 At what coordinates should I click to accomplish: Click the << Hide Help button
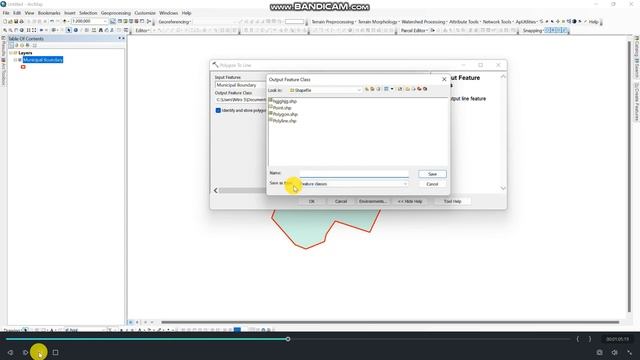(410, 201)
